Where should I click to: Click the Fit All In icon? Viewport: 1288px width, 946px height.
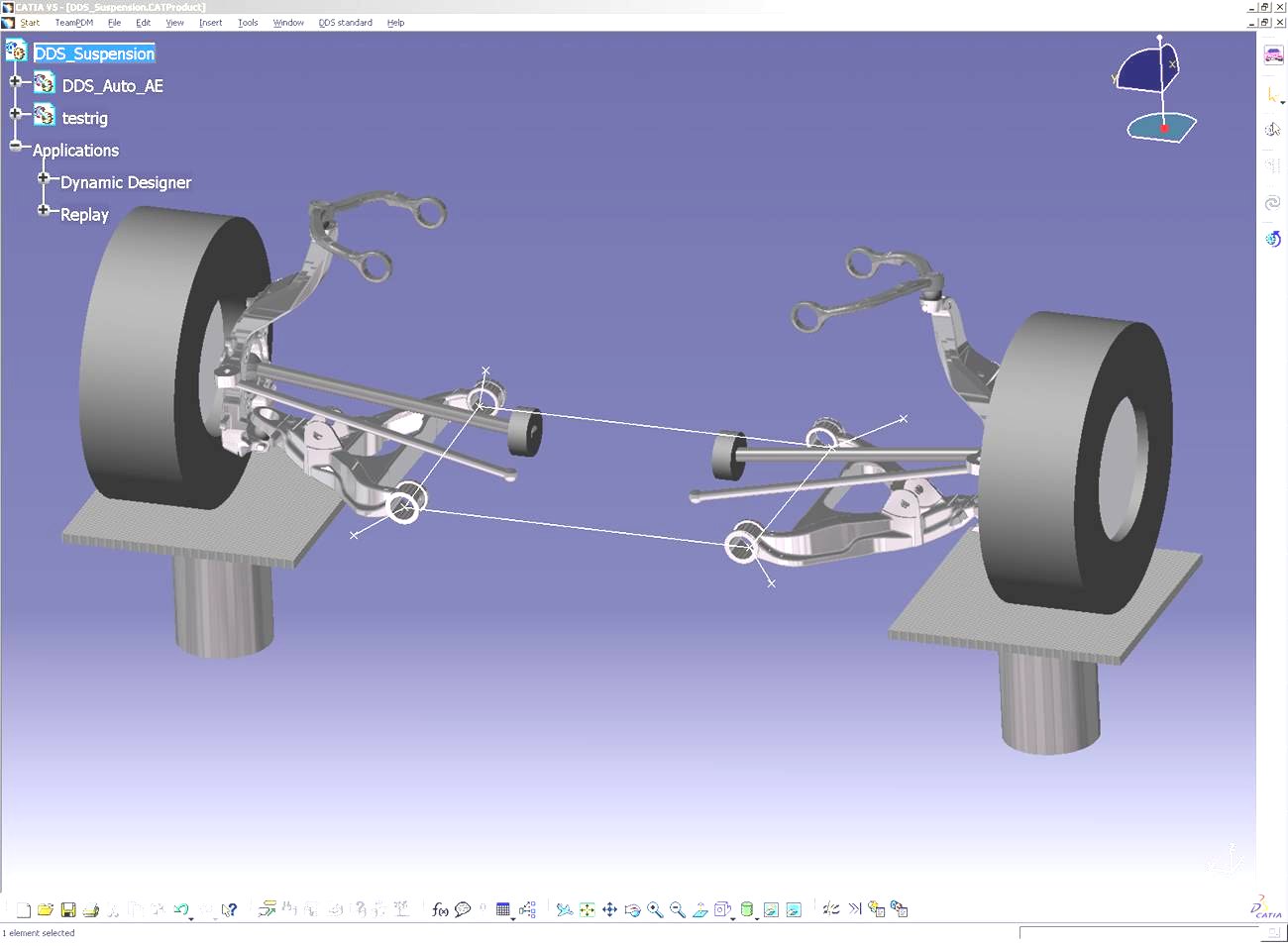(x=588, y=909)
